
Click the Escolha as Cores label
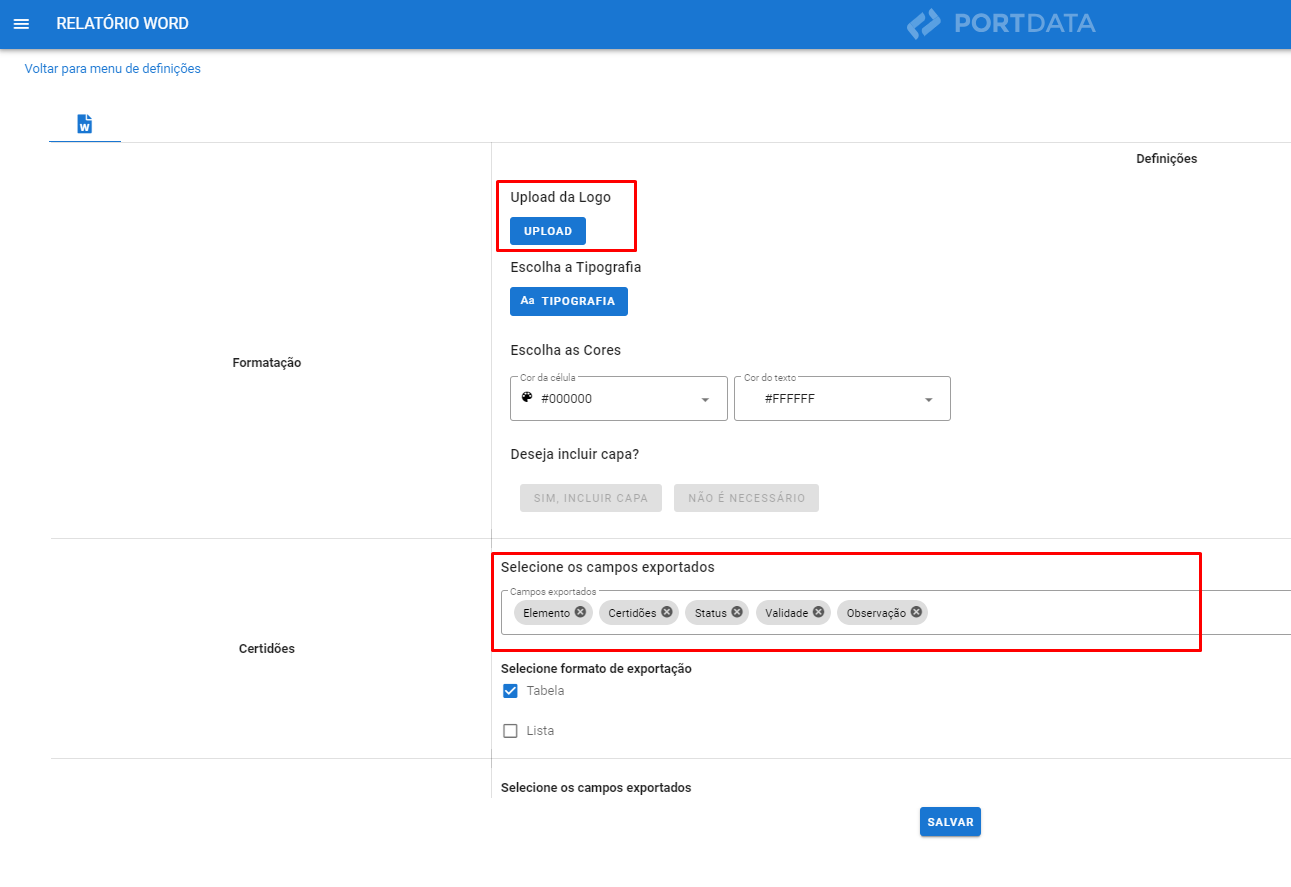[x=565, y=350]
